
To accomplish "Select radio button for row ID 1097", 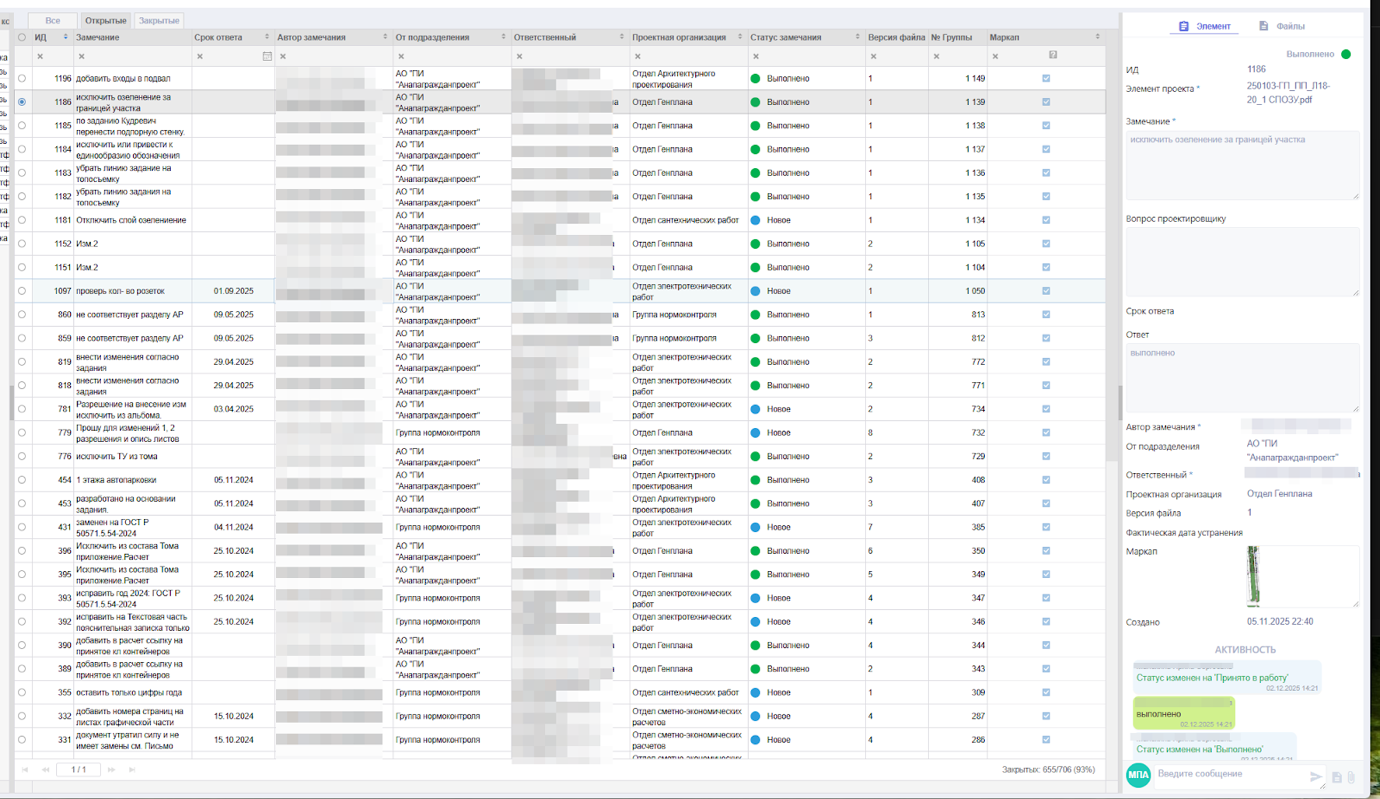I will (x=22, y=291).
